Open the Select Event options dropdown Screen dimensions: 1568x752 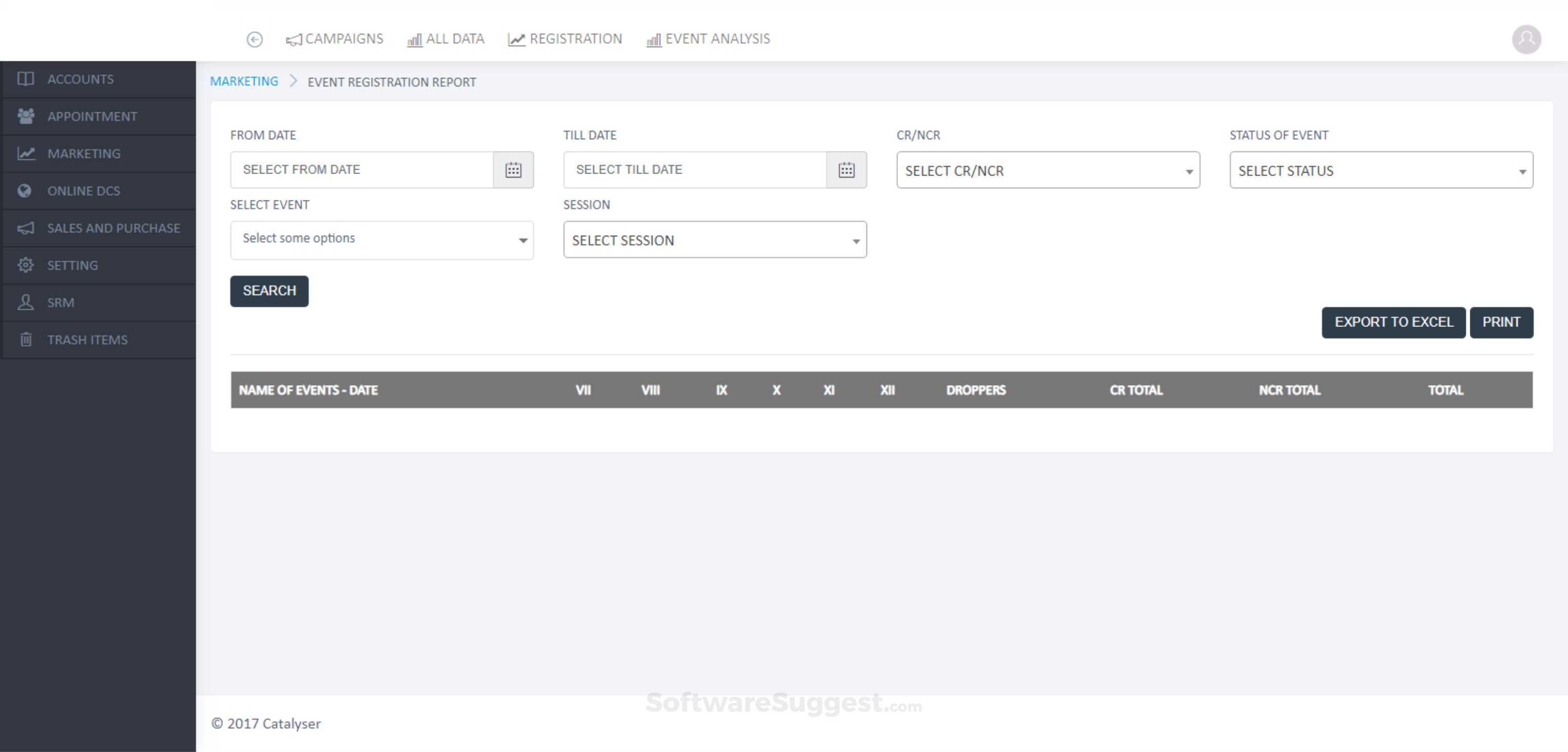[x=382, y=239]
